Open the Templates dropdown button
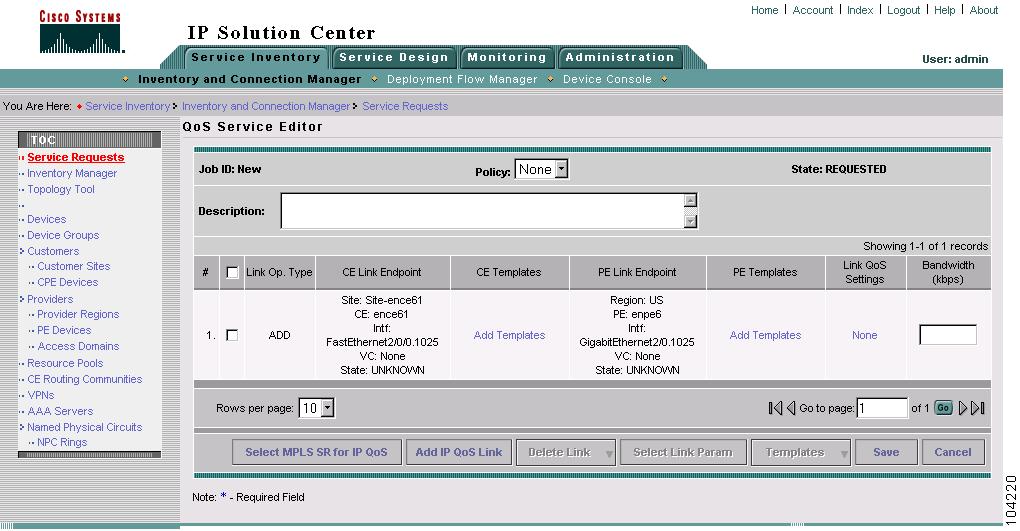Image resolution: width=1020 pixels, height=531 pixels. [x=801, y=452]
